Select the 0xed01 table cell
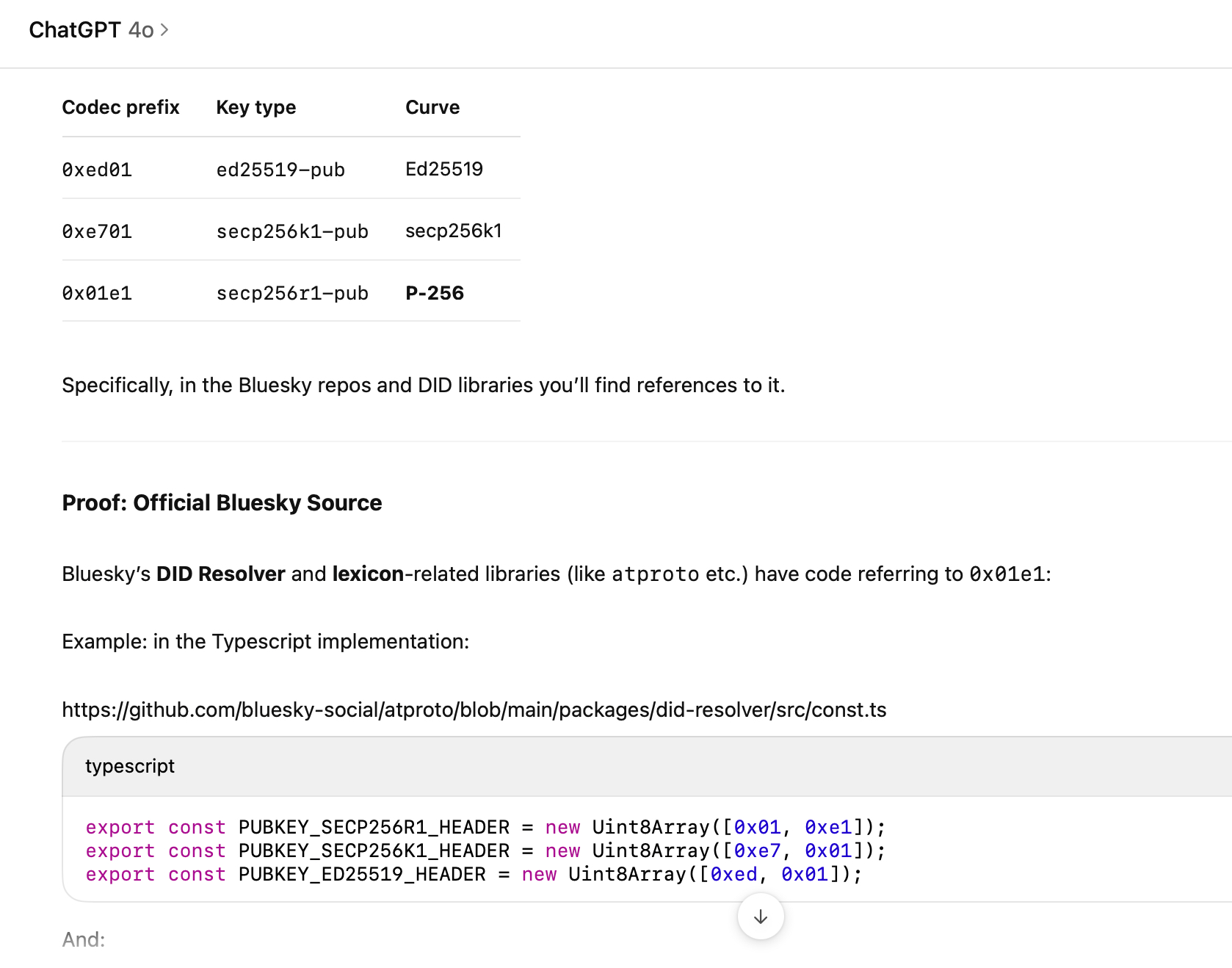 [97, 170]
